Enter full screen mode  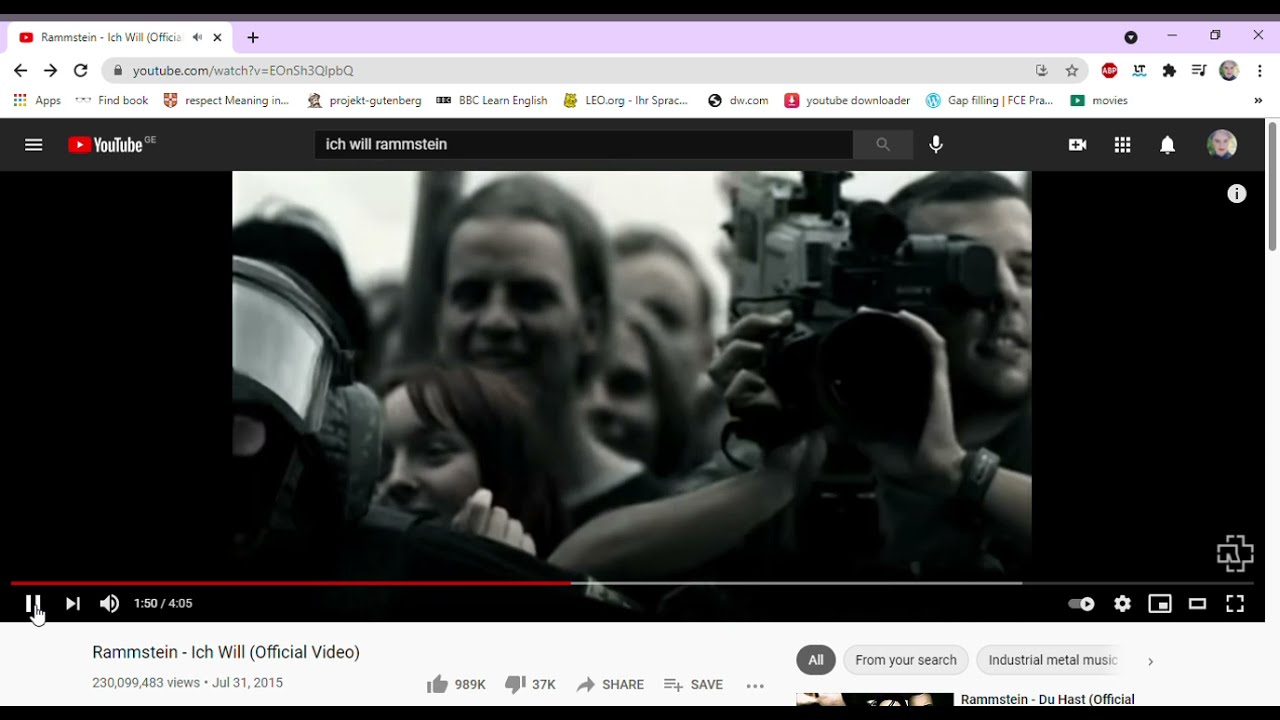pyautogui.click(x=1235, y=603)
